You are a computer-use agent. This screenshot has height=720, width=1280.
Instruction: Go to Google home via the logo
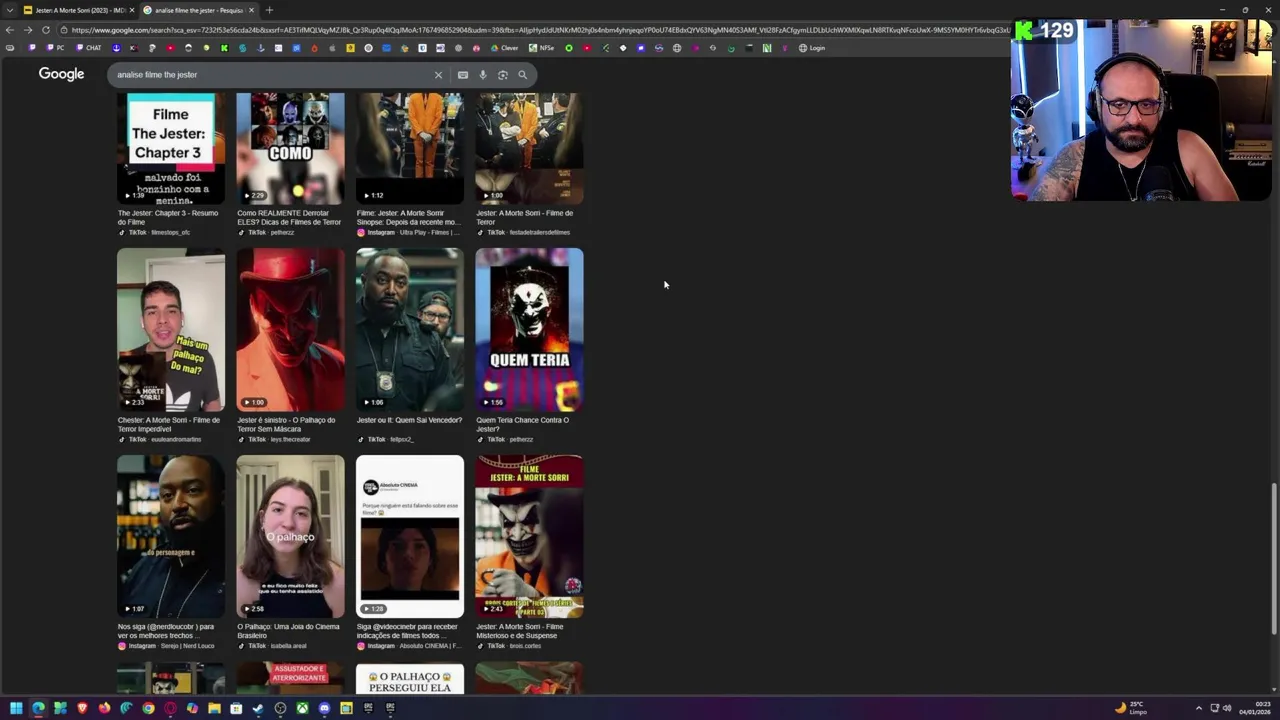(61, 74)
